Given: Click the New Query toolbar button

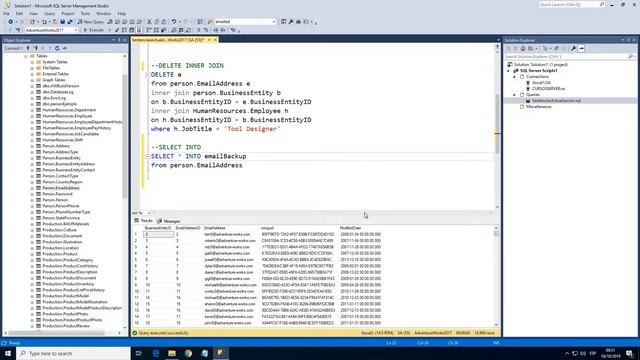Looking at the screenshot, I should point(91,22).
